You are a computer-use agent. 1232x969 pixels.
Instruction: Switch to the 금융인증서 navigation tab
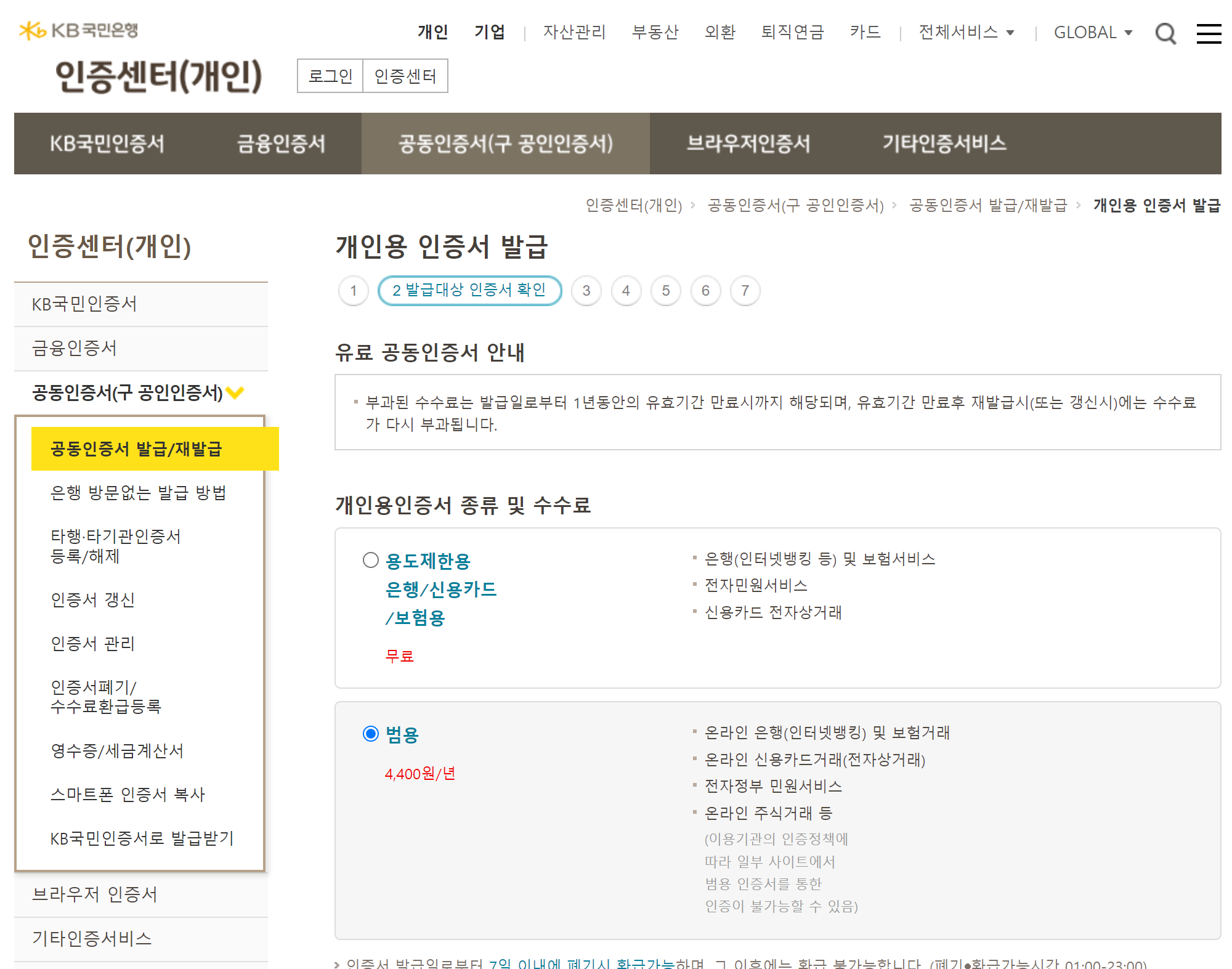click(x=281, y=144)
